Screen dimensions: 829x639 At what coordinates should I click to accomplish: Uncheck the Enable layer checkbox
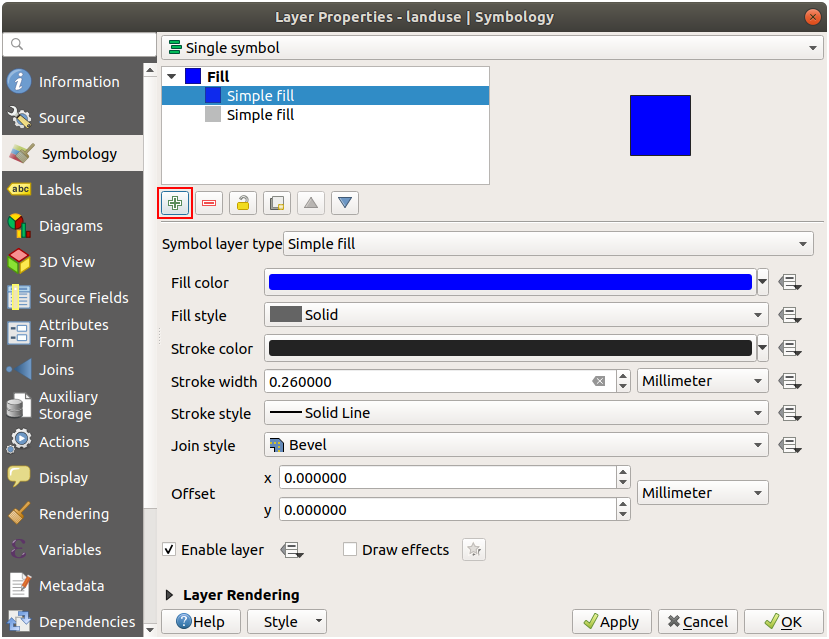pos(170,550)
